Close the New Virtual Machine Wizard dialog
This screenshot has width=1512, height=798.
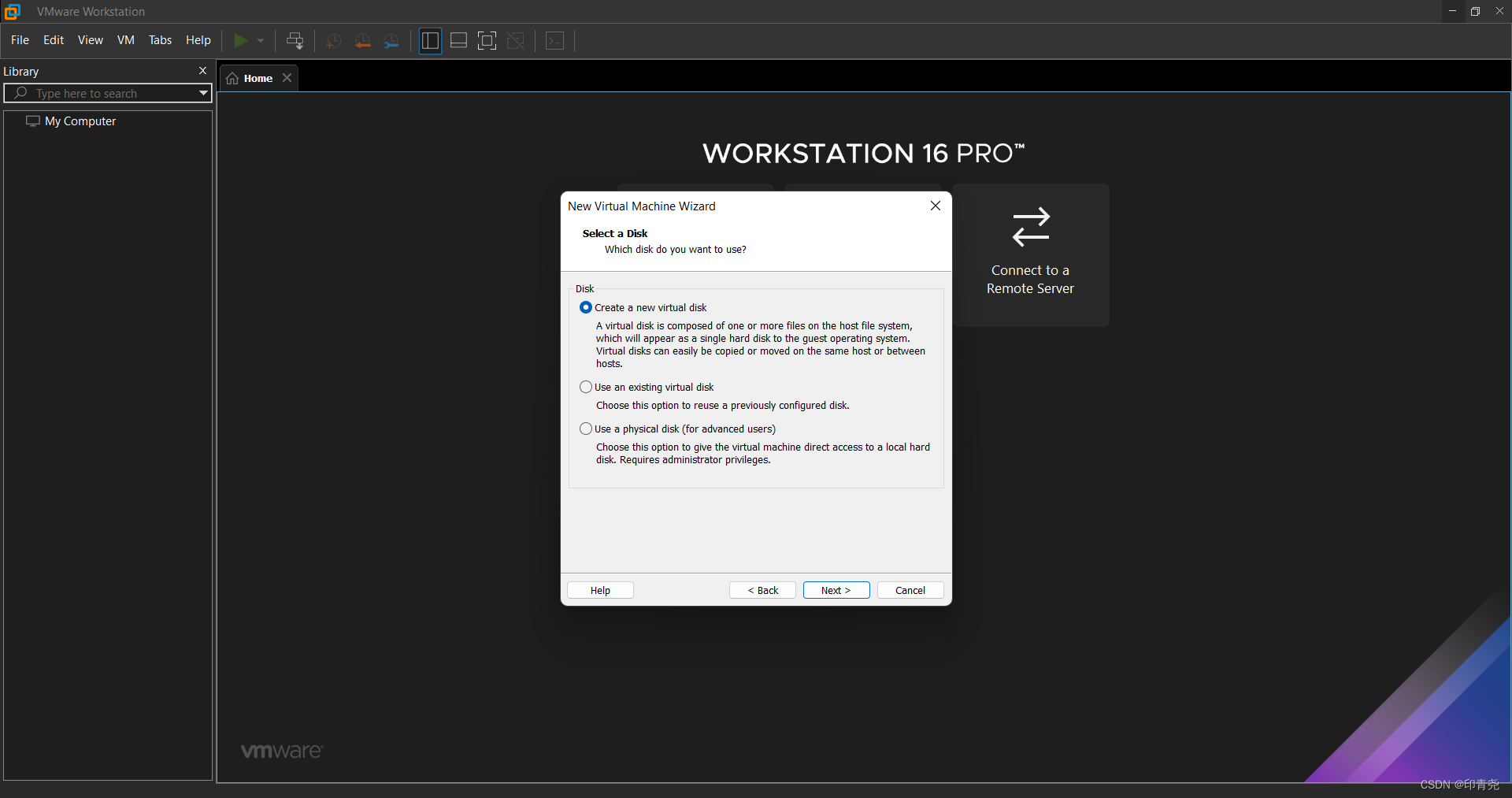tap(936, 206)
